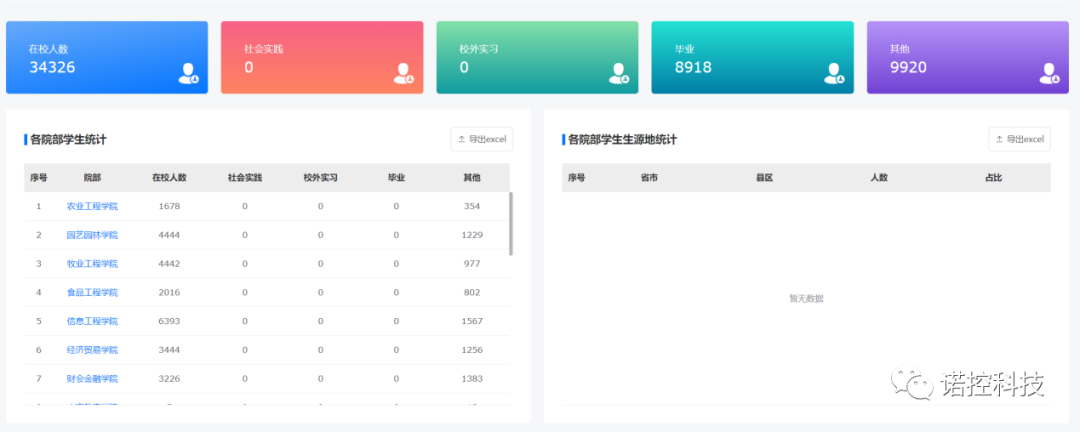Select 财会金融学院 link
This screenshot has width=1080, height=432.
pyautogui.click(x=92, y=379)
